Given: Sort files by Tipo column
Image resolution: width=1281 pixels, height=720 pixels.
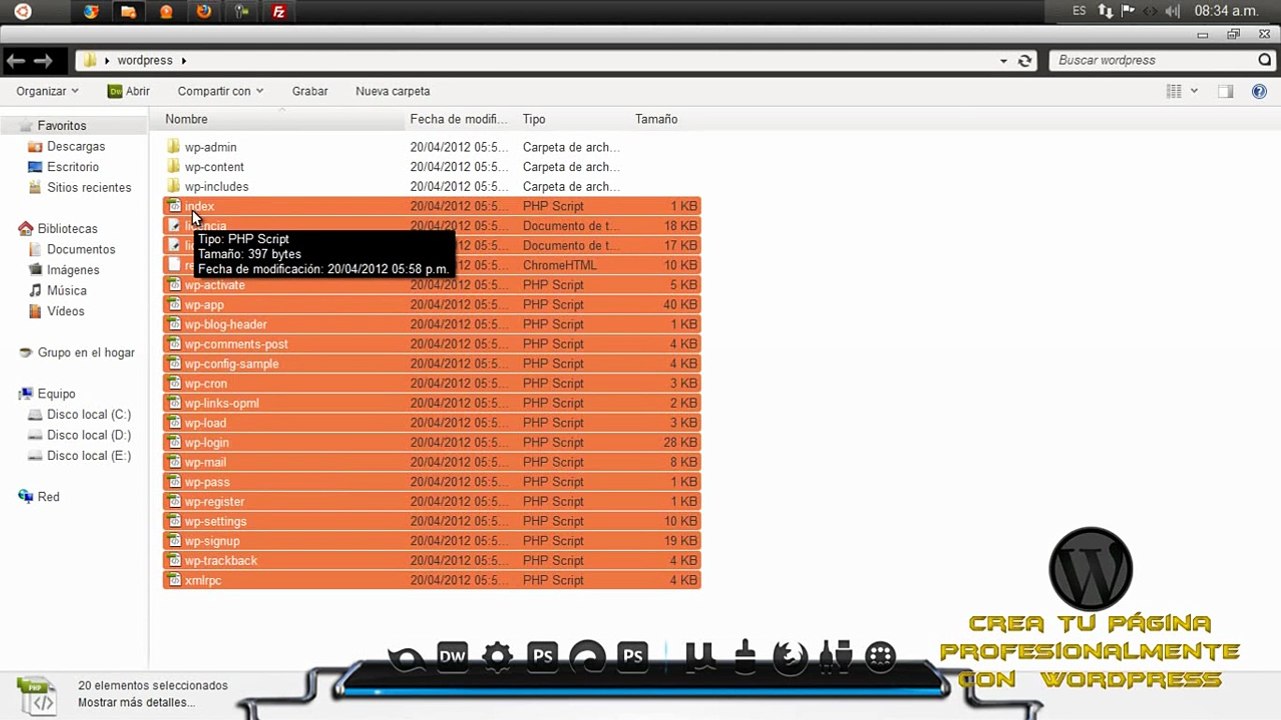Looking at the screenshot, I should coord(534,119).
